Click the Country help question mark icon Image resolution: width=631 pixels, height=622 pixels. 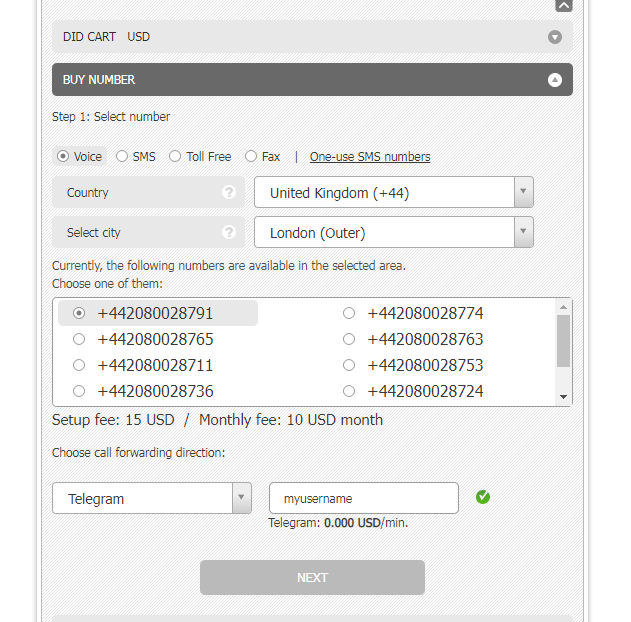[229, 193]
